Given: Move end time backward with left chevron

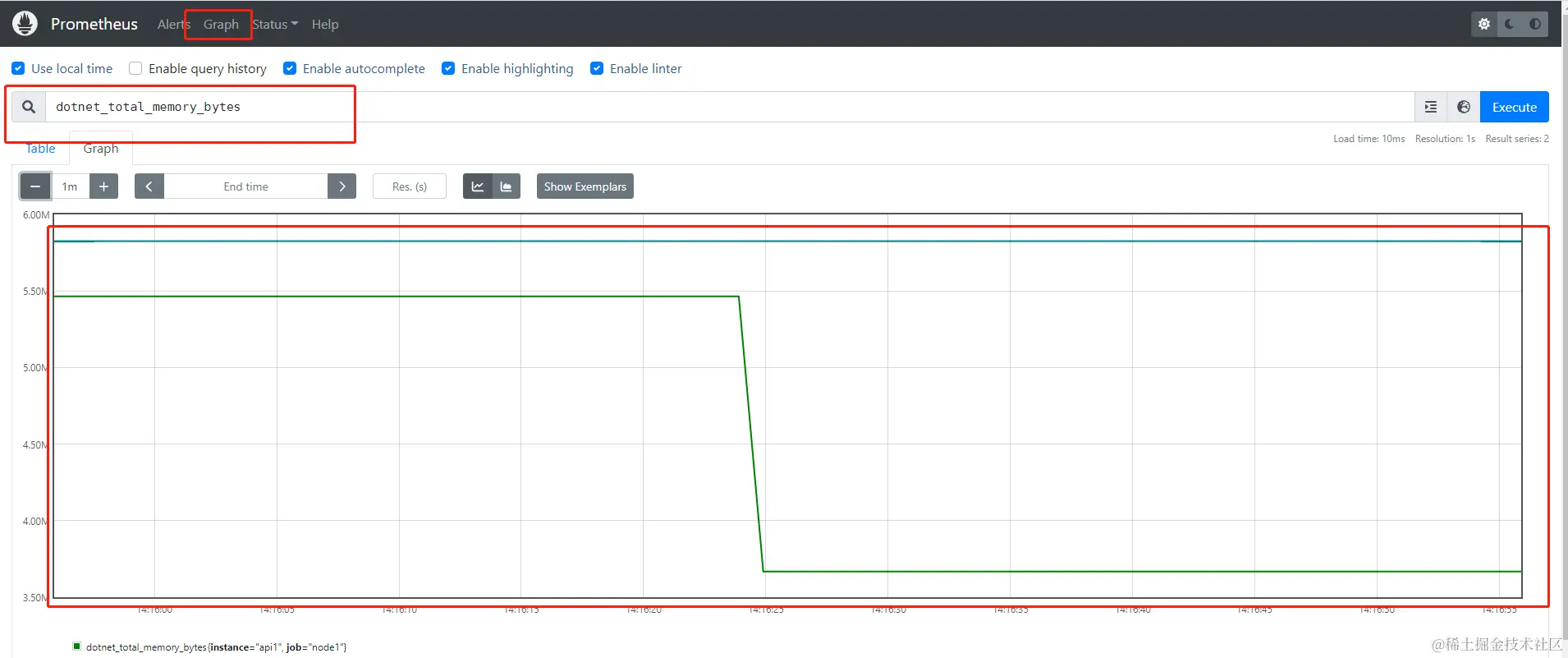Looking at the screenshot, I should click(149, 186).
